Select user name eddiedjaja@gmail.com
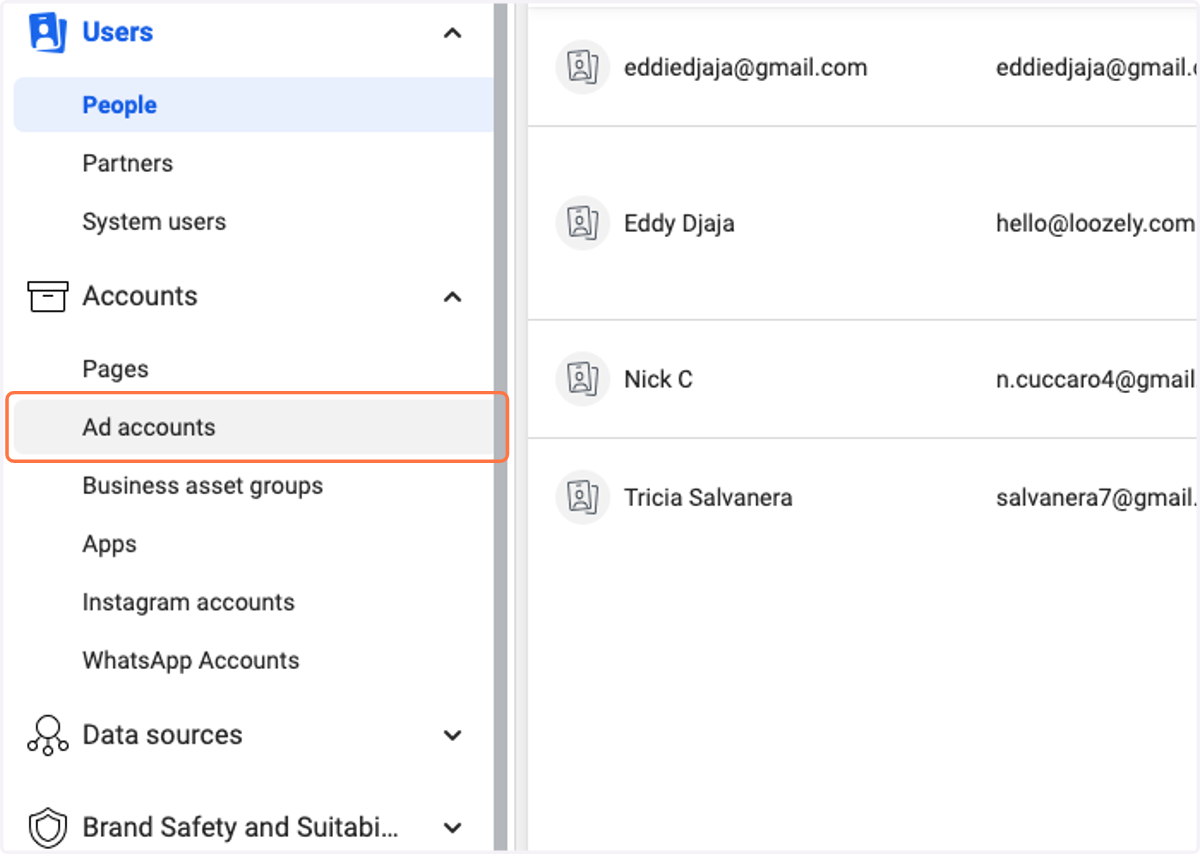1200x854 pixels. [x=745, y=68]
